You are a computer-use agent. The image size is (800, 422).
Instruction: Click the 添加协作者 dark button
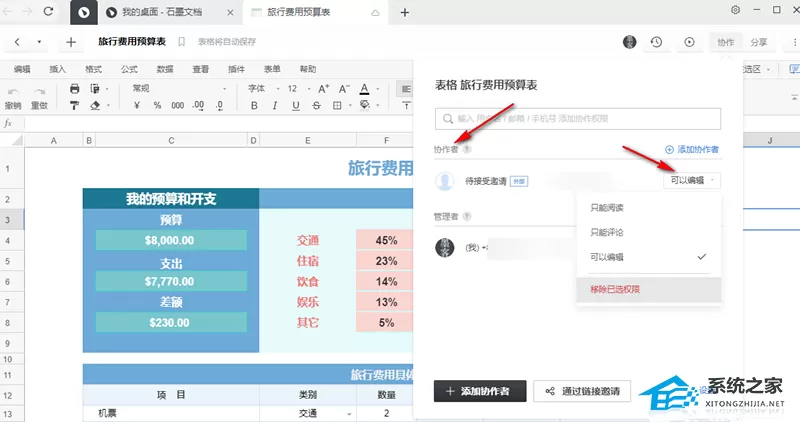coord(480,391)
